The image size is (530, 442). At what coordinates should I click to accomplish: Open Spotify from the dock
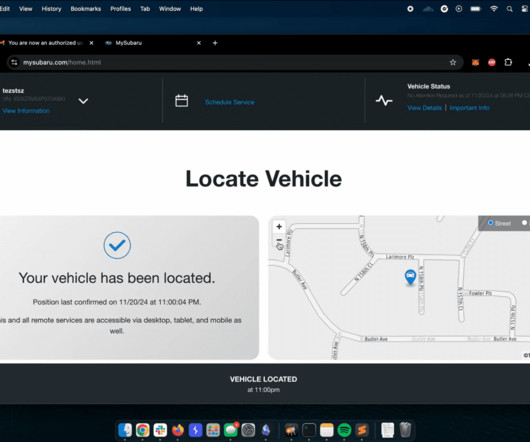tap(344, 430)
